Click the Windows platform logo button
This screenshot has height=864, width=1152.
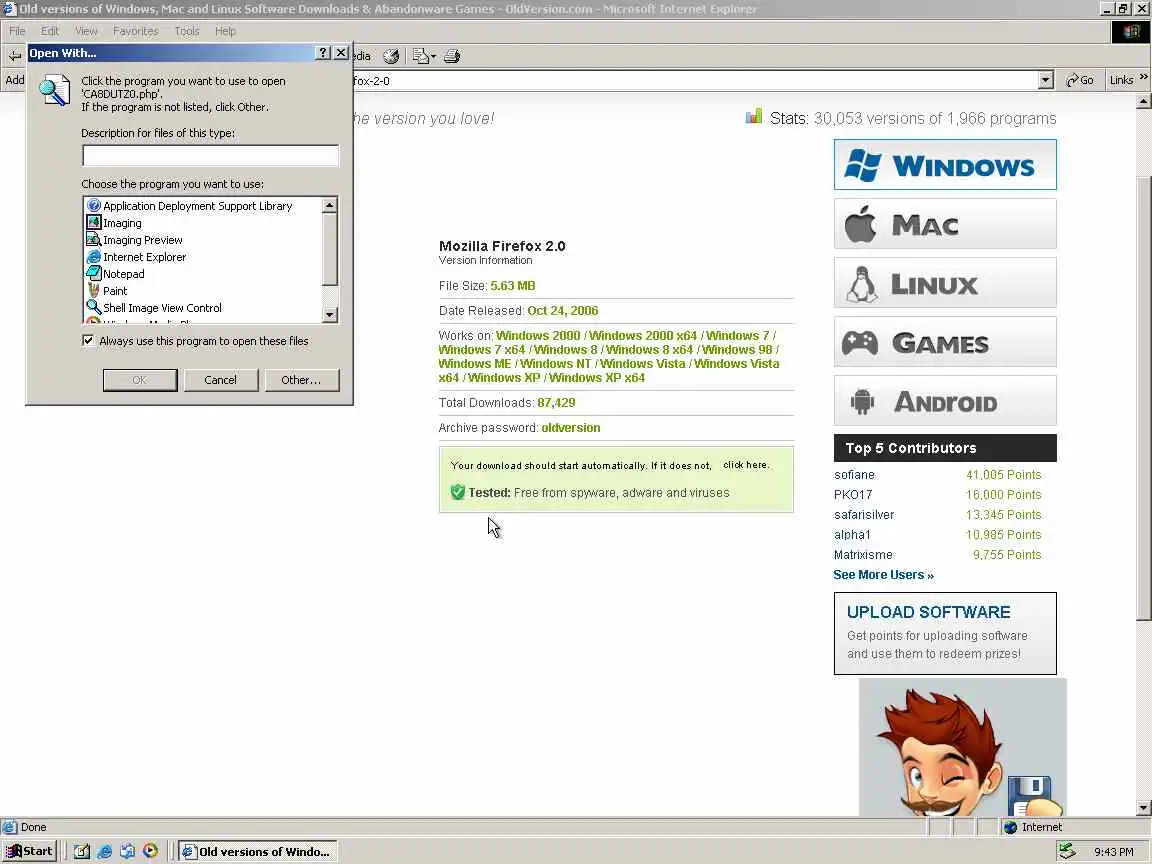click(x=945, y=165)
